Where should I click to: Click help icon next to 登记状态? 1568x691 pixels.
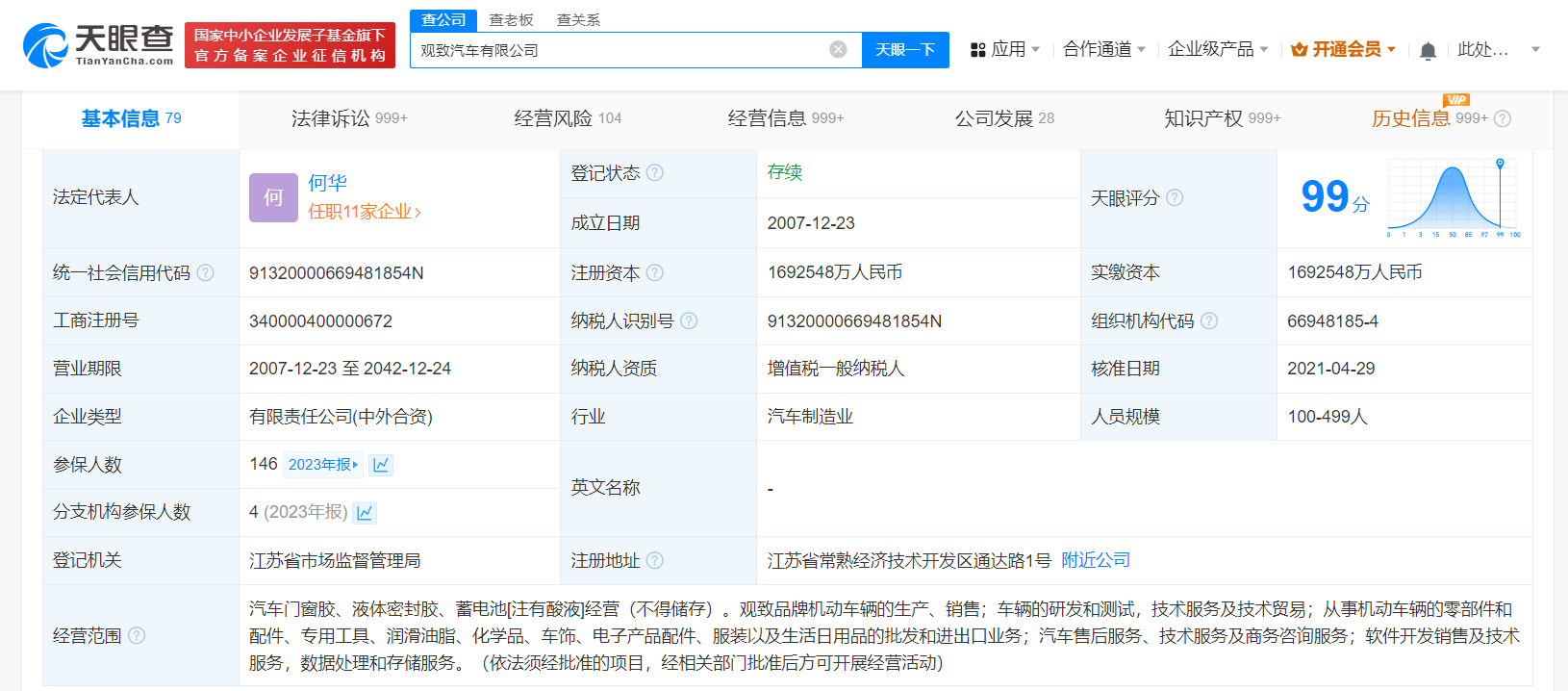pyautogui.click(x=655, y=172)
